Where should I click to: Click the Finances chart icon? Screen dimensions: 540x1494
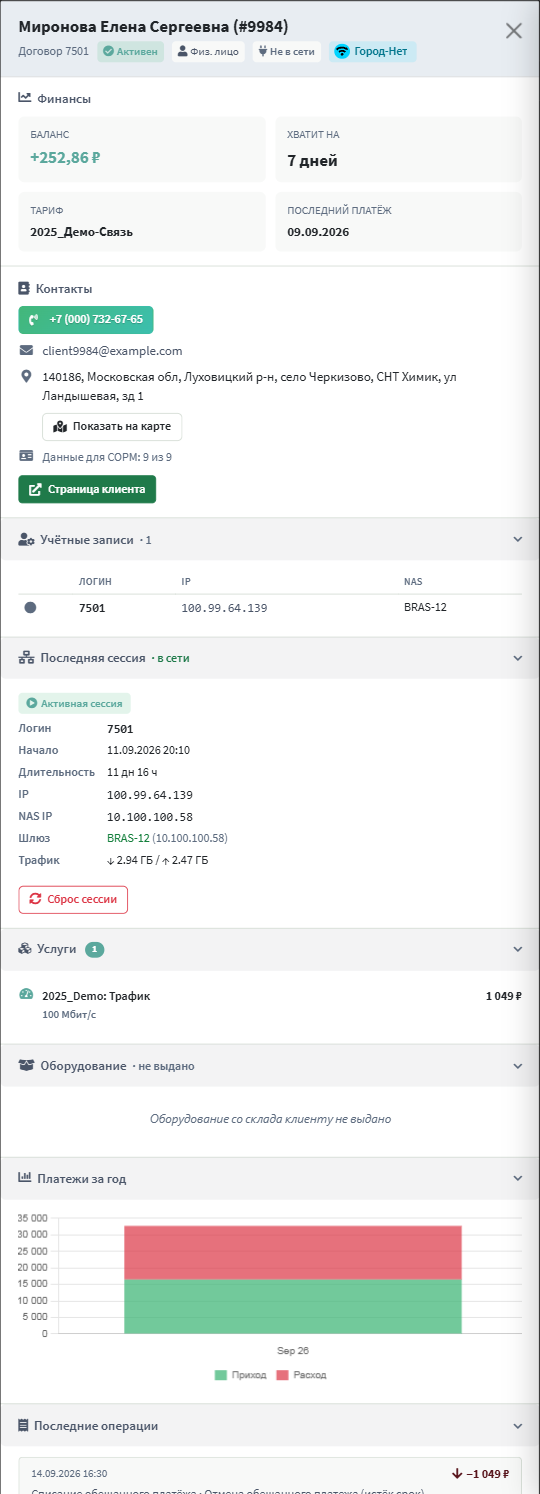click(24, 99)
